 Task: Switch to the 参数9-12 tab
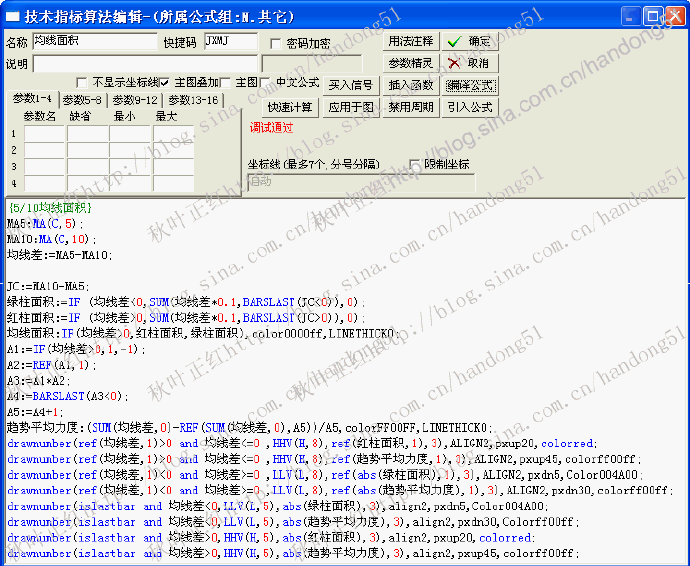click(x=135, y=100)
